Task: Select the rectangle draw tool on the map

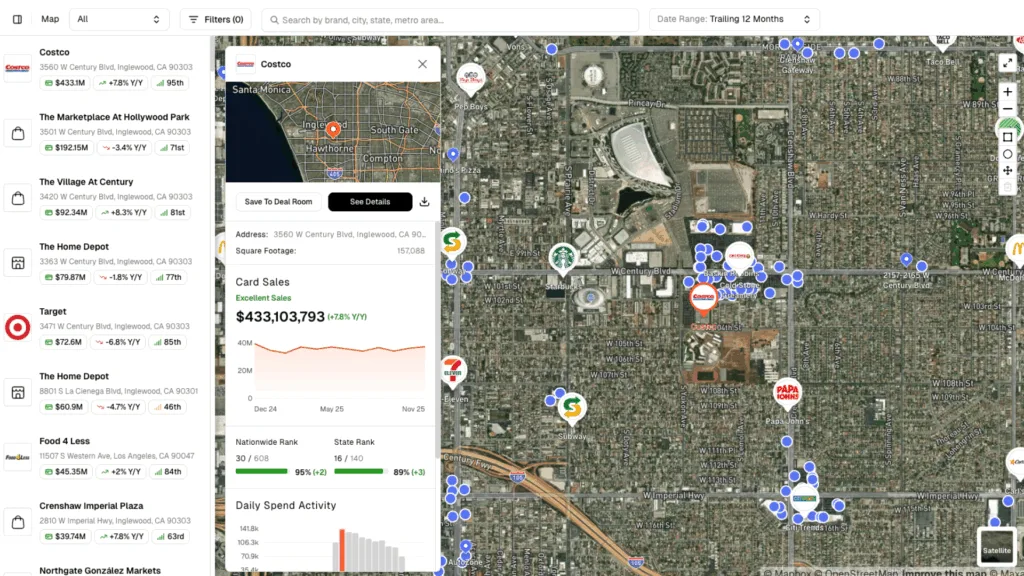Action: click(x=1008, y=136)
